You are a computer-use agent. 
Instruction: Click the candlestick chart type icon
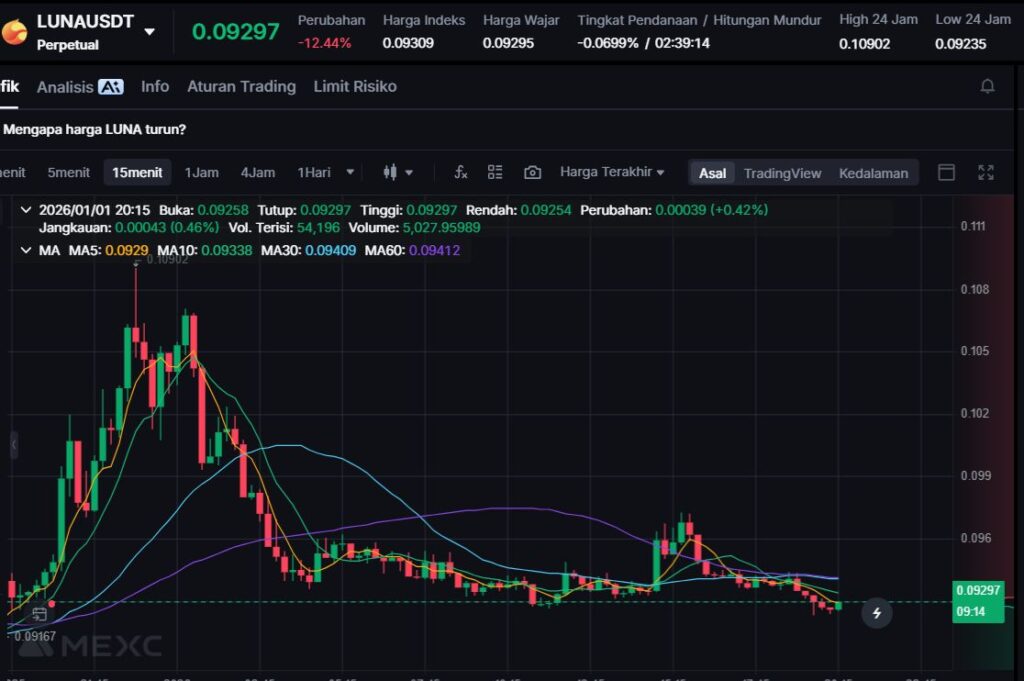(x=391, y=172)
